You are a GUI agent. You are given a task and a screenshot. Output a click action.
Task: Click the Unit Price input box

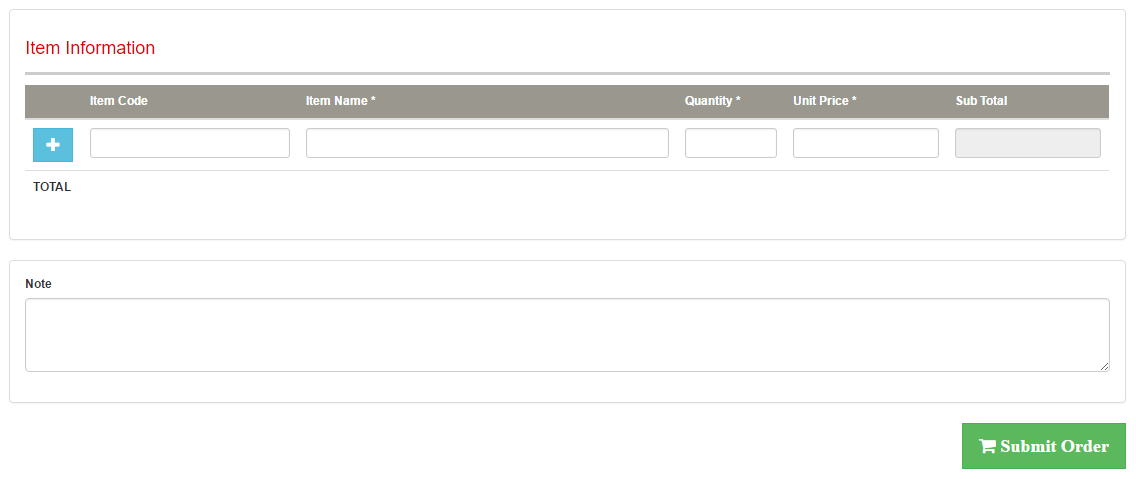coord(865,143)
